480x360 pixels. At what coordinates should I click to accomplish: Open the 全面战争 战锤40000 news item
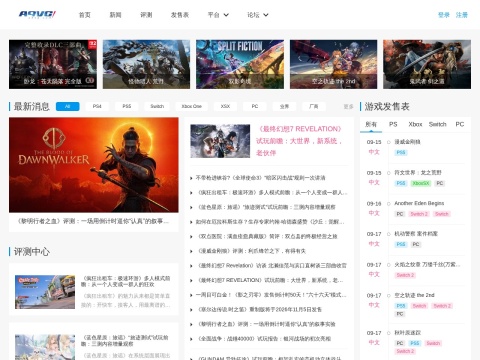[264, 339]
